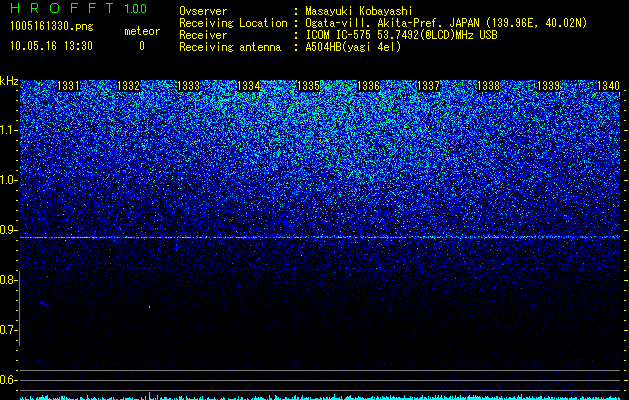This screenshot has height=400, width=629.
Task: Click the 1336 time marker
Action: pos(368,86)
